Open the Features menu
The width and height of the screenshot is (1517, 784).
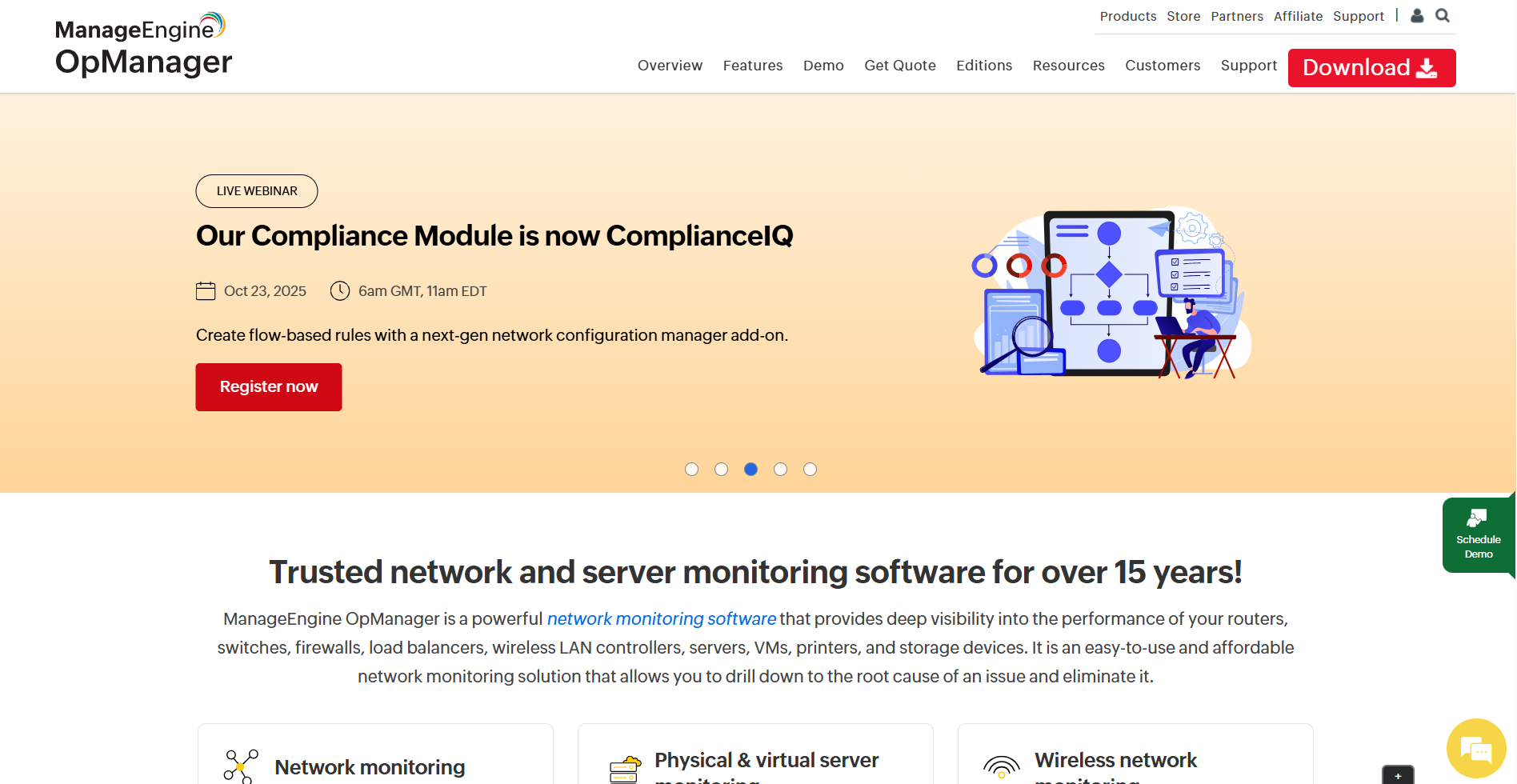pyautogui.click(x=753, y=66)
